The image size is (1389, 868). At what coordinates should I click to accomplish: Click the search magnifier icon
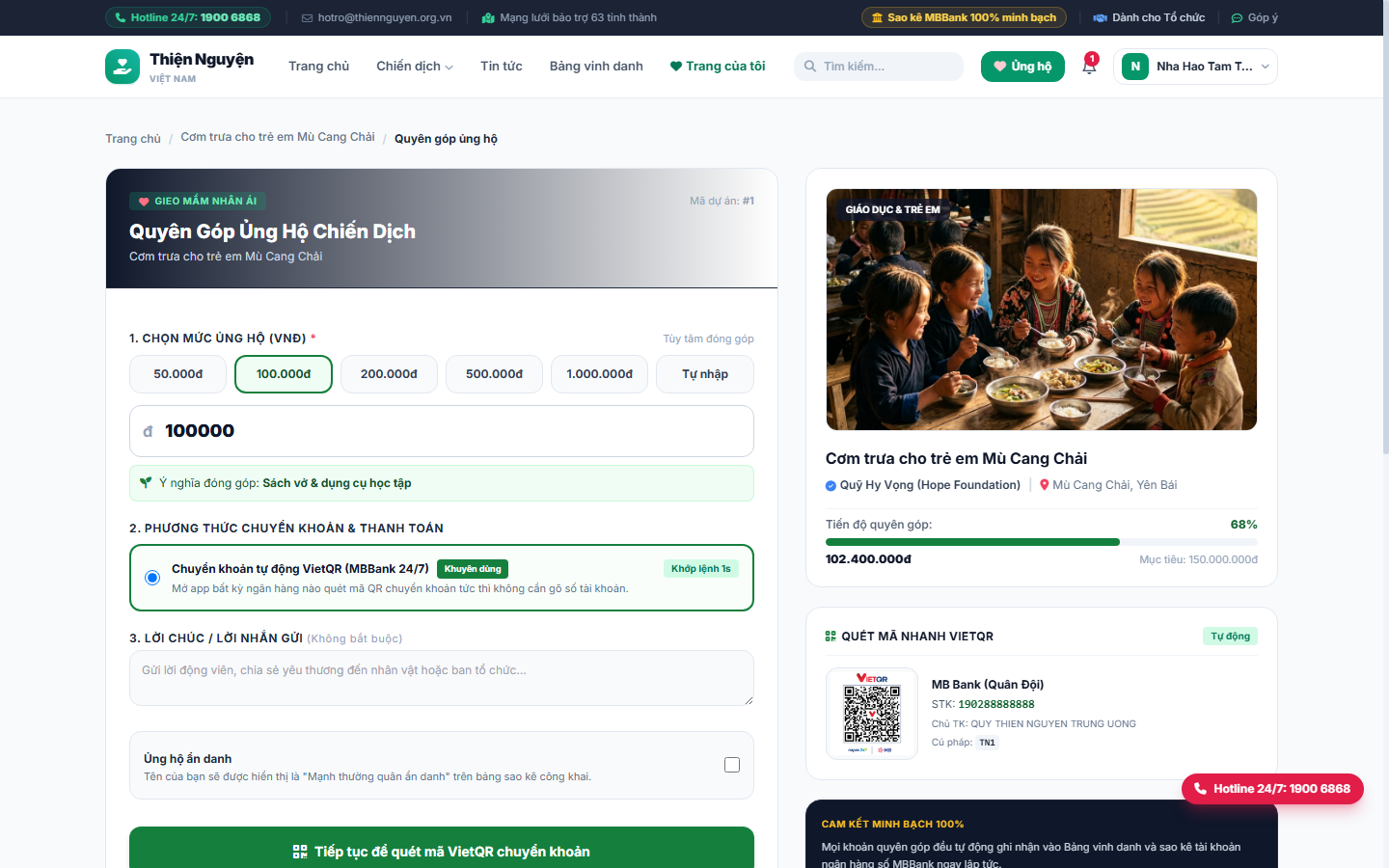pyautogui.click(x=810, y=67)
